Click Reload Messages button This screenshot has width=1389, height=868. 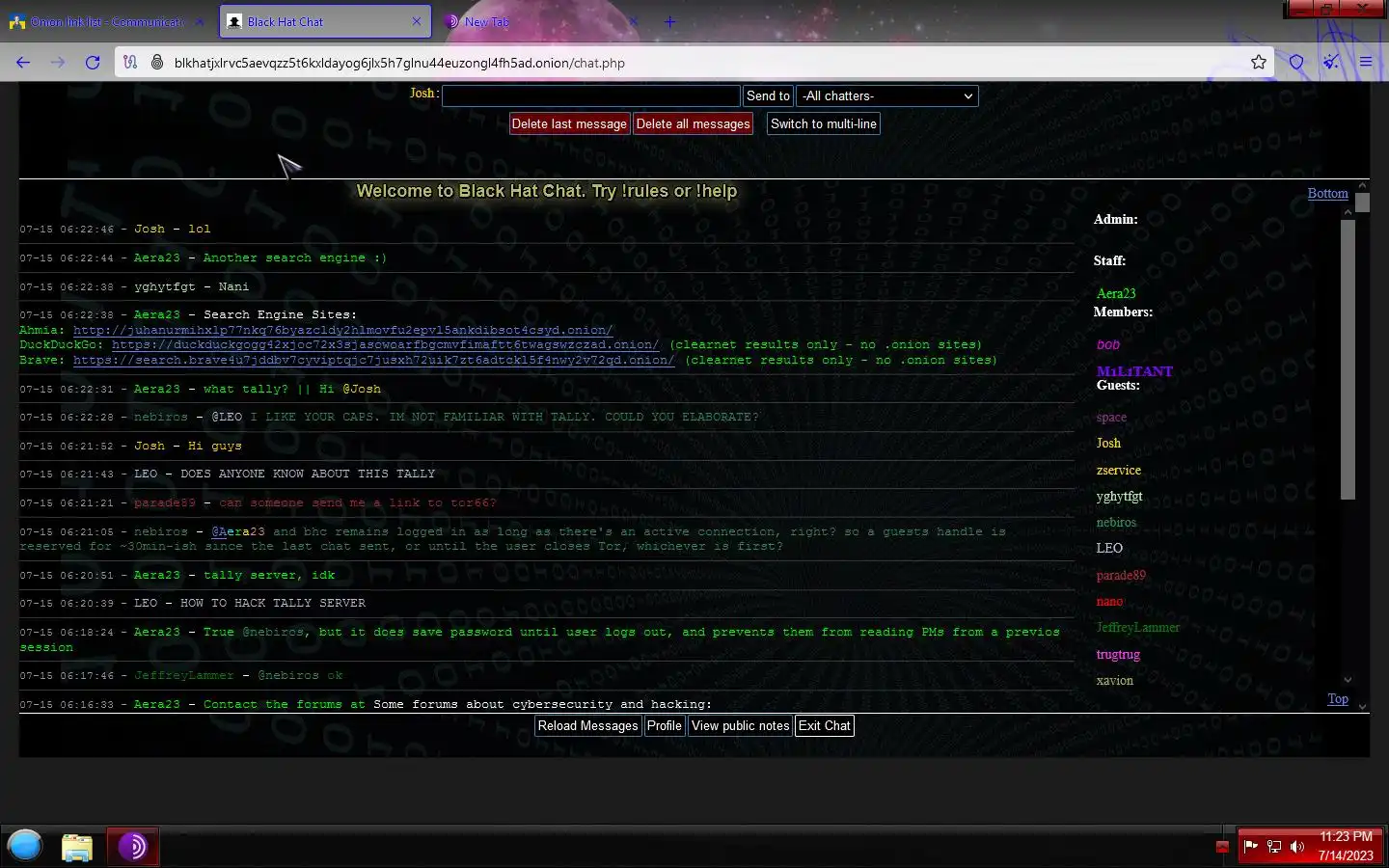point(588,725)
